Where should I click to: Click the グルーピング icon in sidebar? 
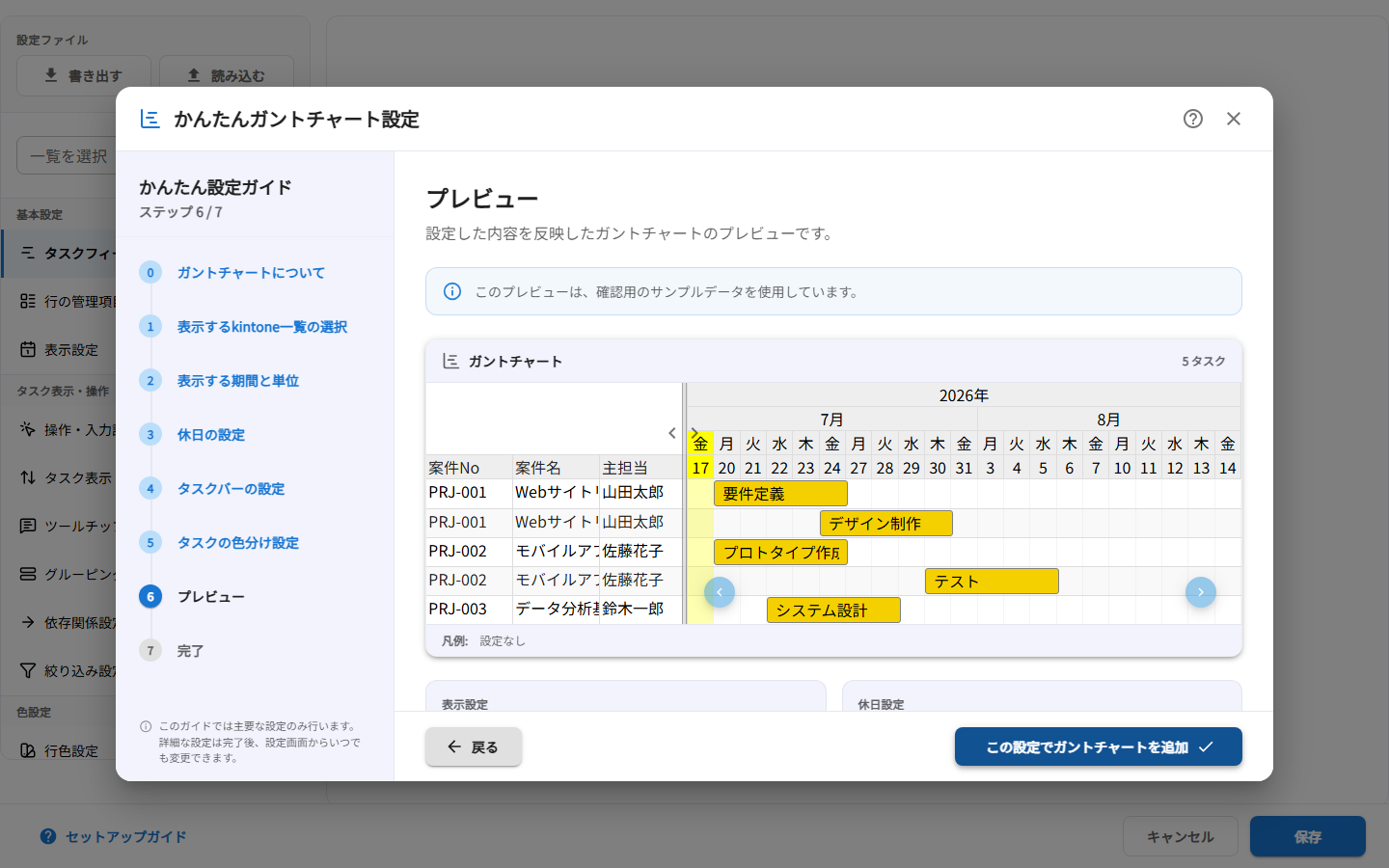[28, 574]
